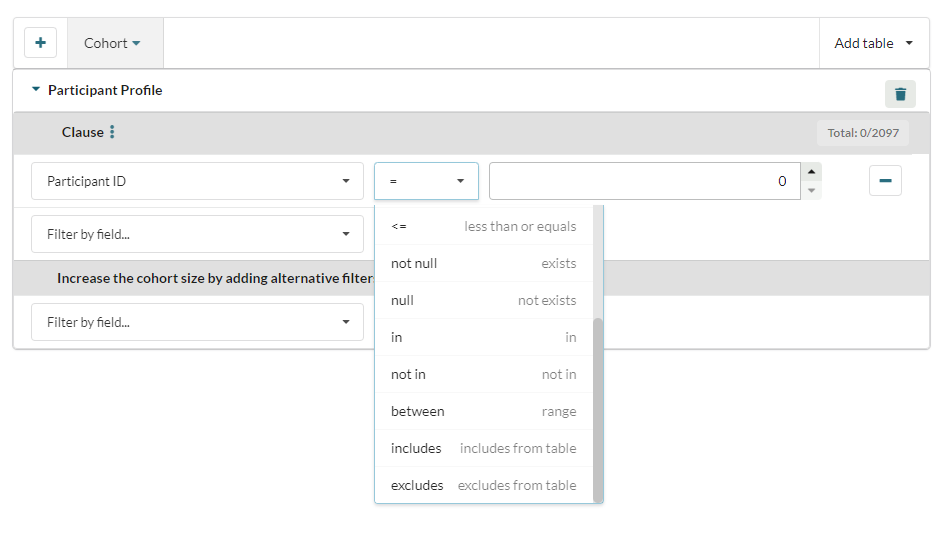Increment the value using the up arrow
The image size is (949, 547).
[812, 172]
